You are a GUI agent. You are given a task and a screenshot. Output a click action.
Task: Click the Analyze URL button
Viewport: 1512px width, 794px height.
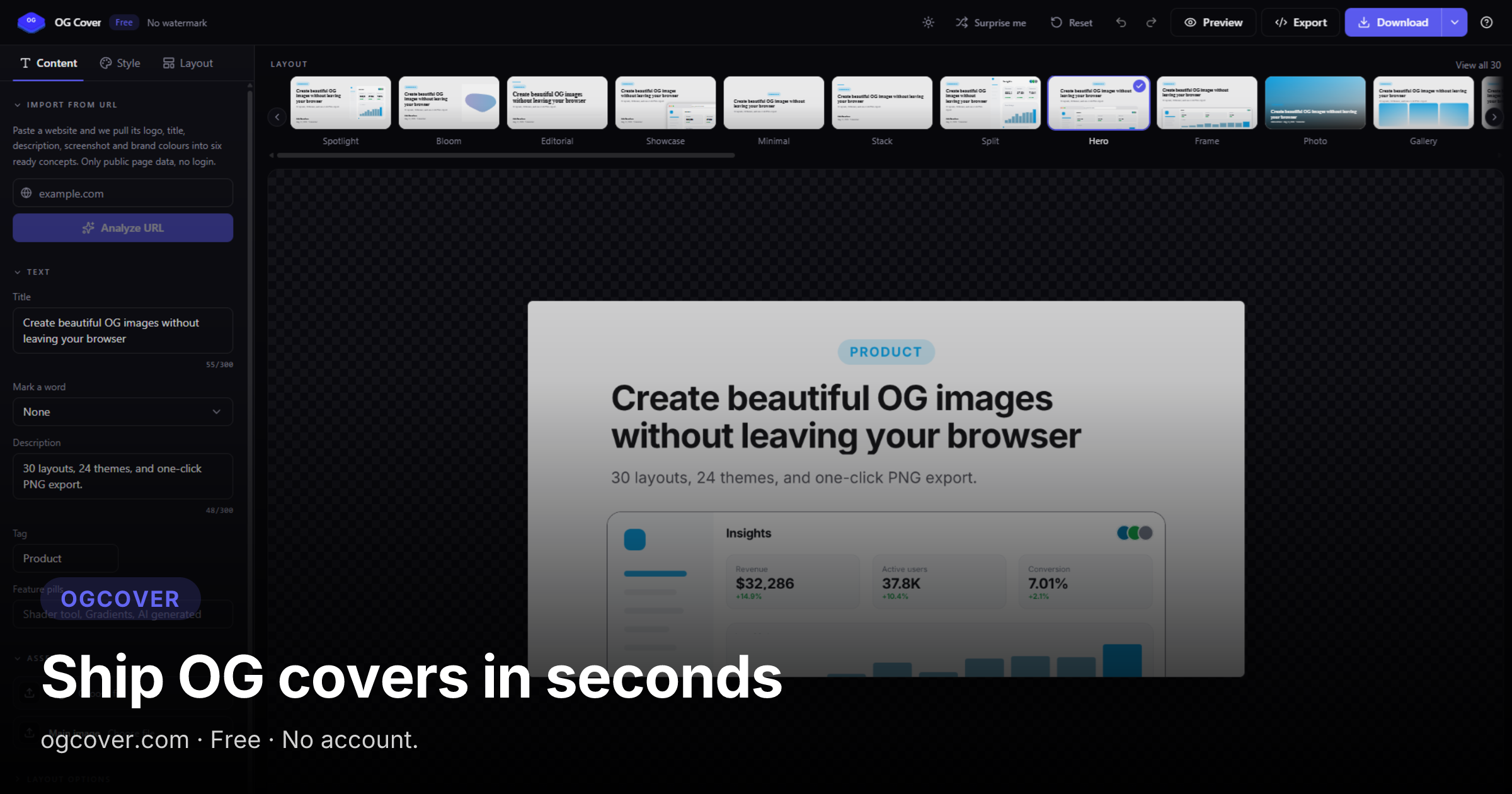(x=123, y=228)
